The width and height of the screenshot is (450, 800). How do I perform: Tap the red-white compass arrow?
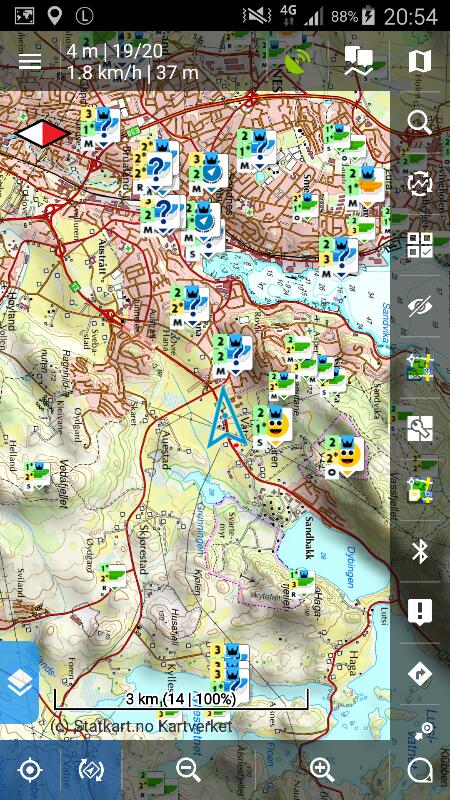pos(42,134)
